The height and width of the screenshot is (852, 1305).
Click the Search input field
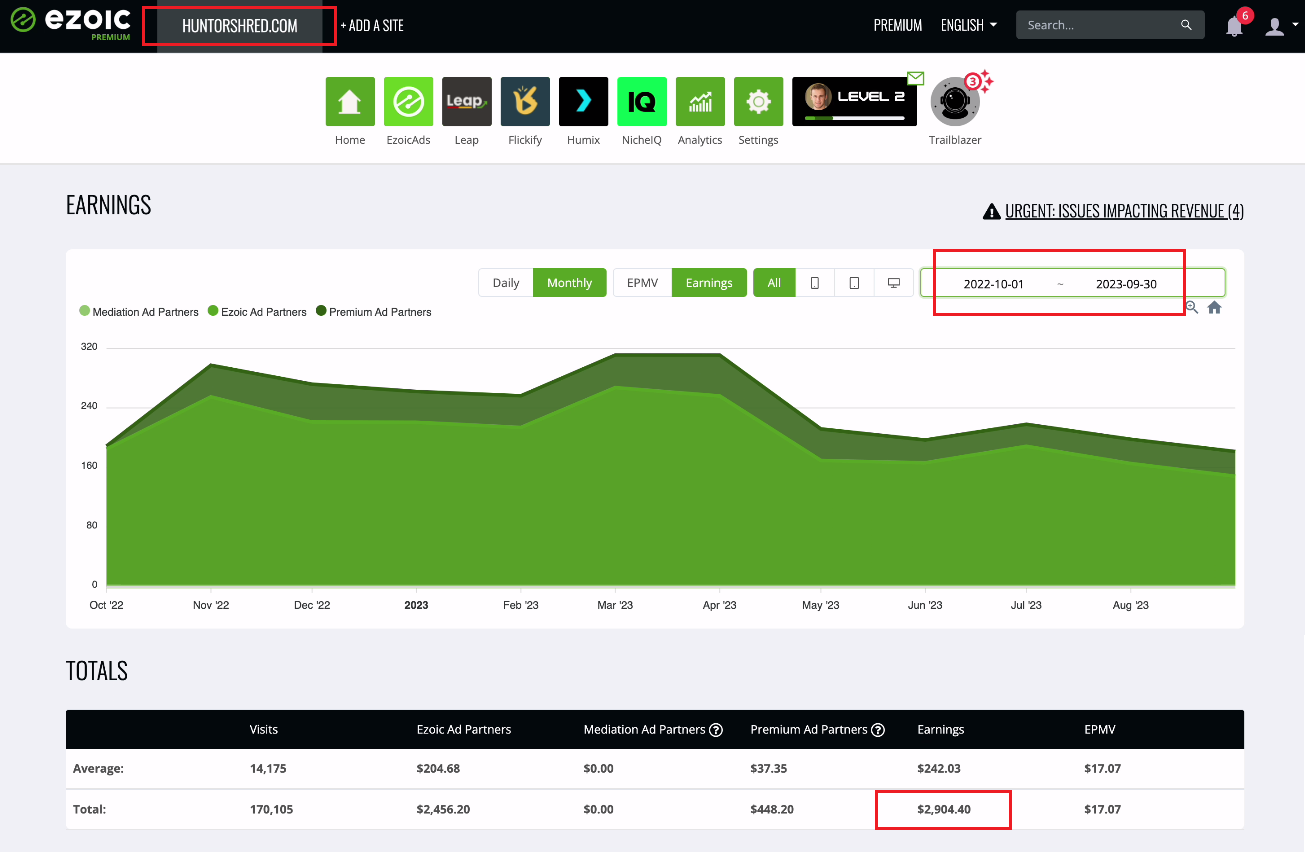pos(1100,25)
